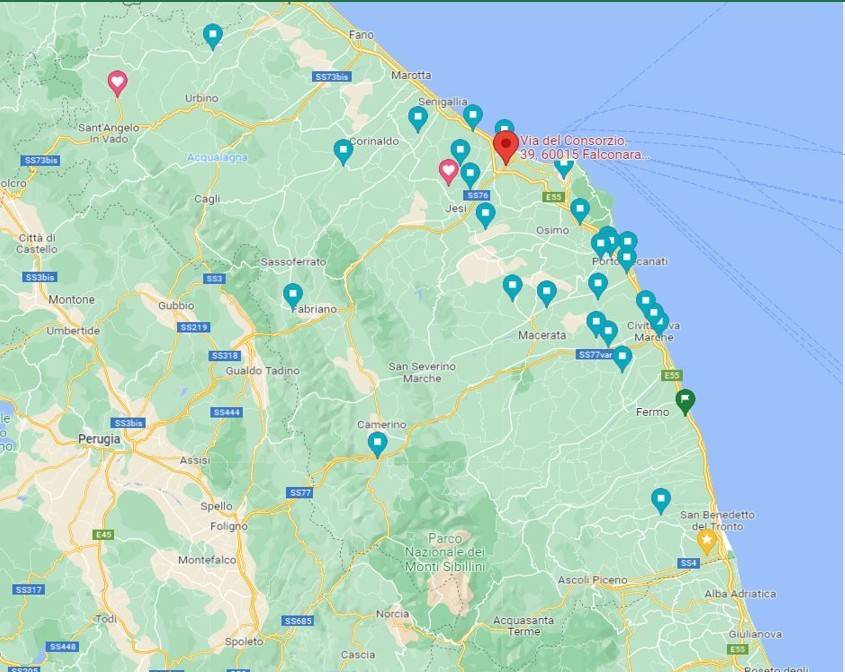The height and width of the screenshot is (672, 845).
Task: Click the Gubbio town label
Action: [176, 306]
